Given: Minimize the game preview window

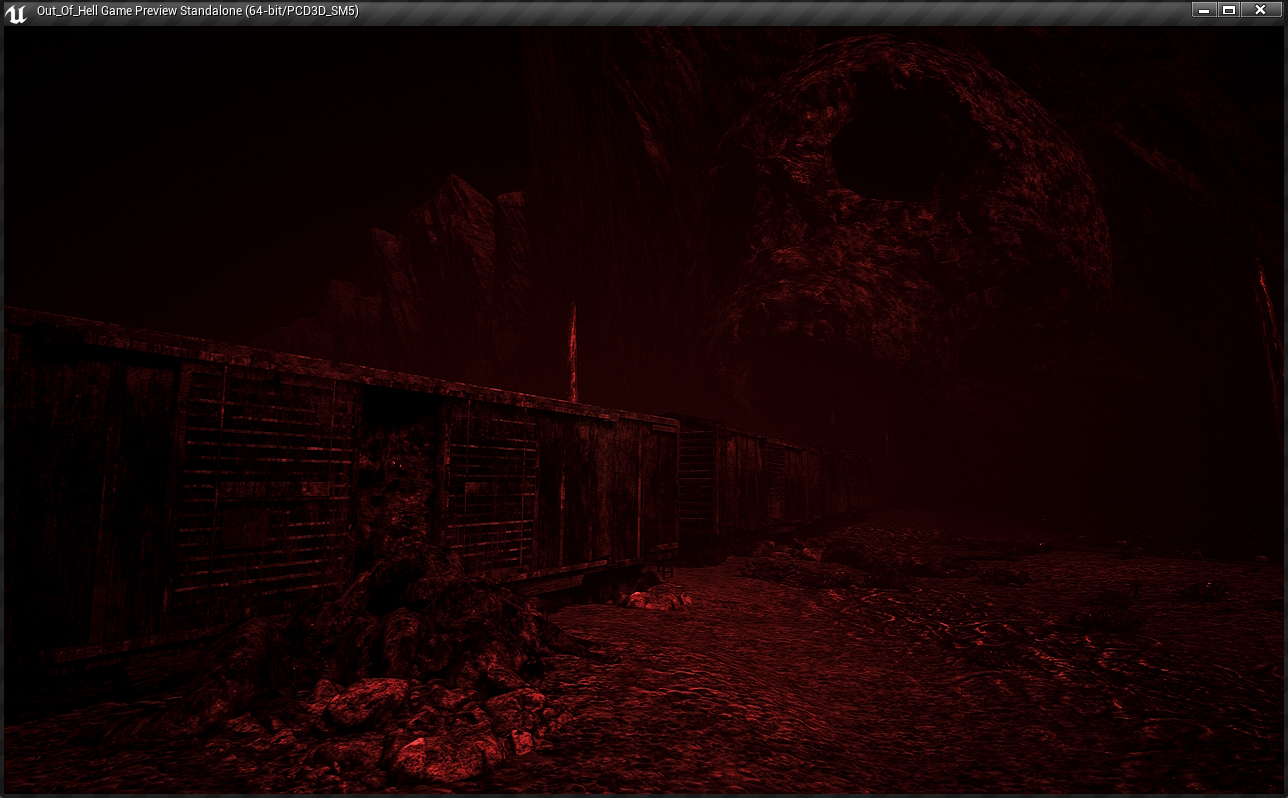Looking at the screenshot, I should click(1204, 10).
